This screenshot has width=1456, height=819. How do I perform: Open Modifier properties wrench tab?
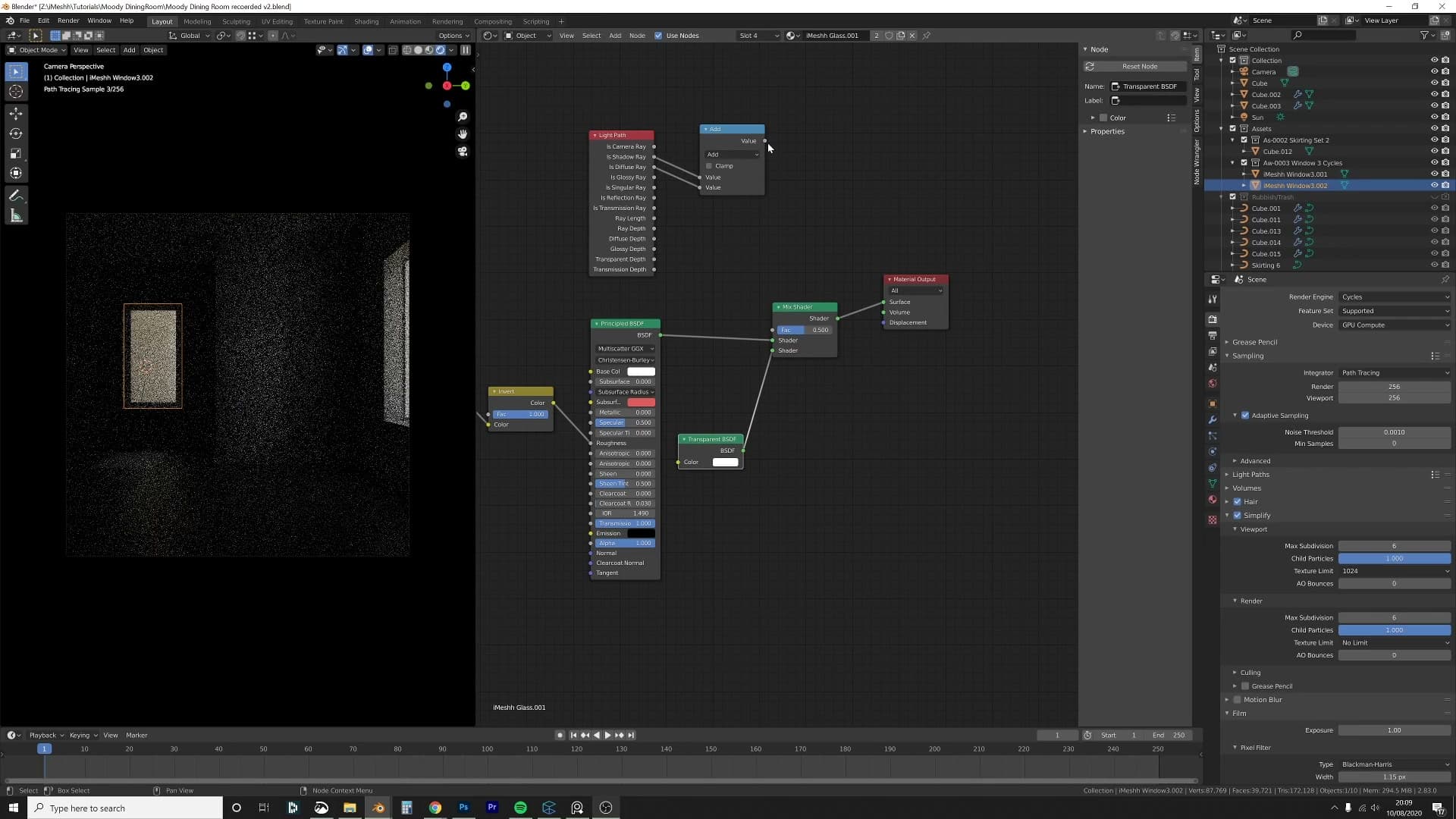(x=1213, y=419)
